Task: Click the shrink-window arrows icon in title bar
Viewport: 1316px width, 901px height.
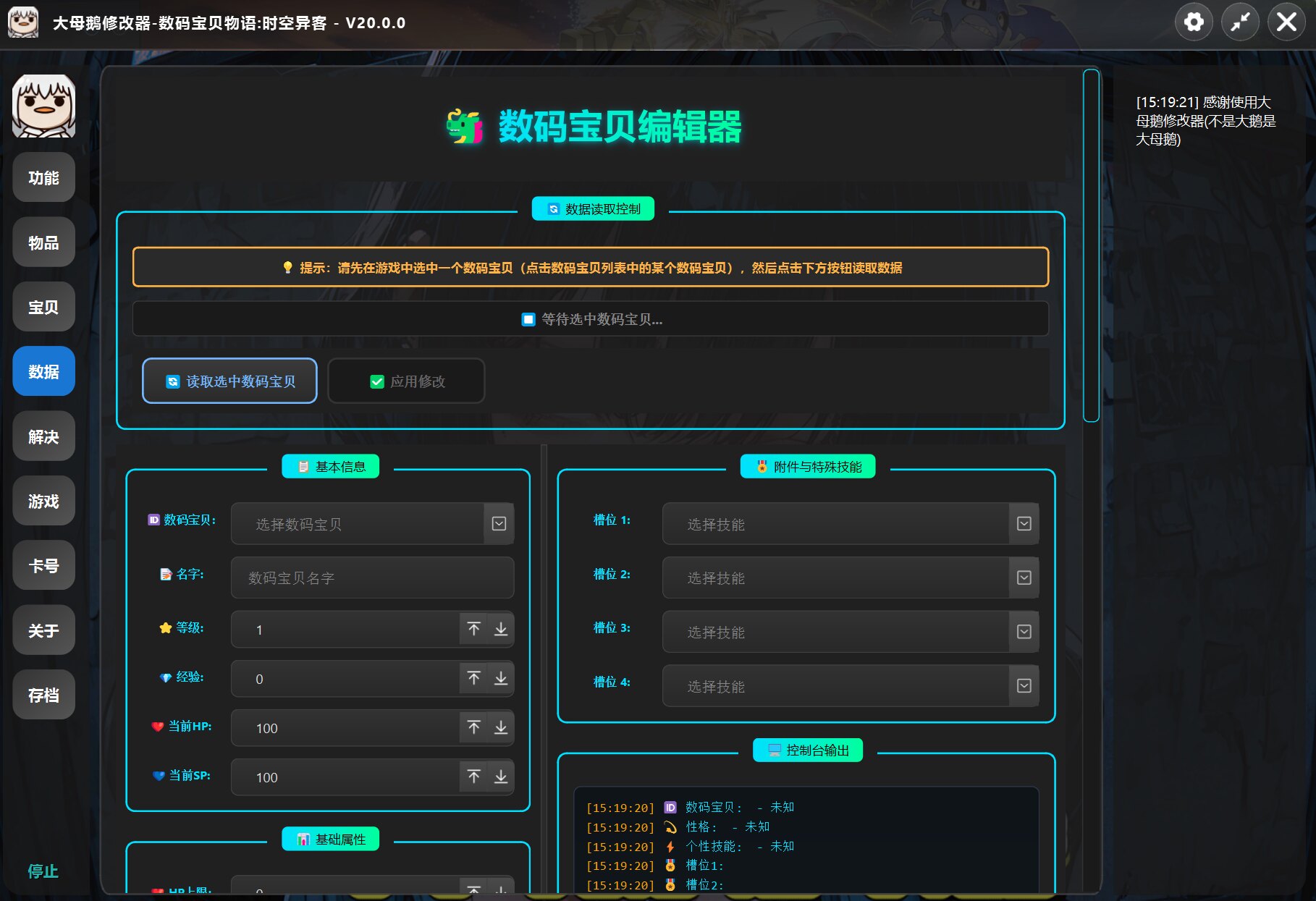Action: point(1240,22)
